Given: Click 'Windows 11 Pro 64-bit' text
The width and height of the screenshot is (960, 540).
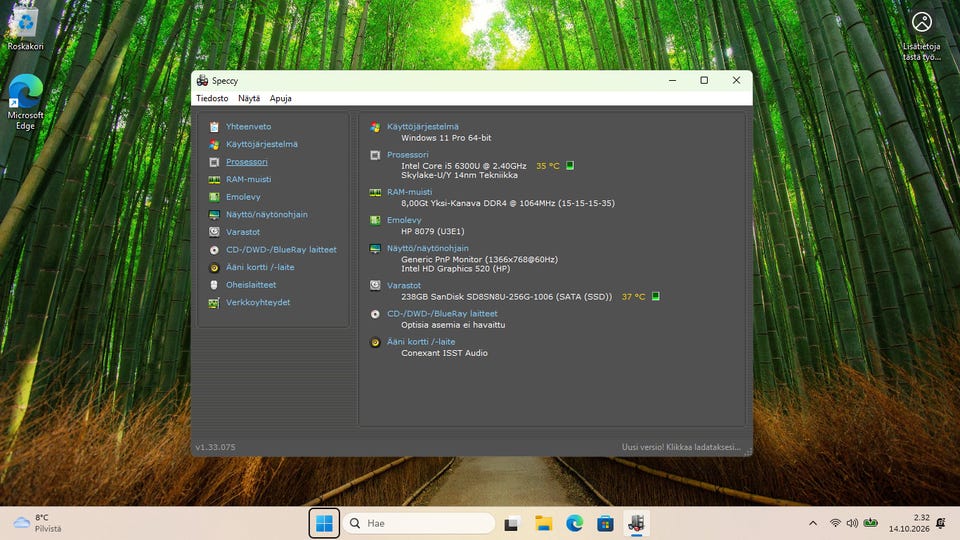Looking at the screenshot, I should click(x=446, y=138).
